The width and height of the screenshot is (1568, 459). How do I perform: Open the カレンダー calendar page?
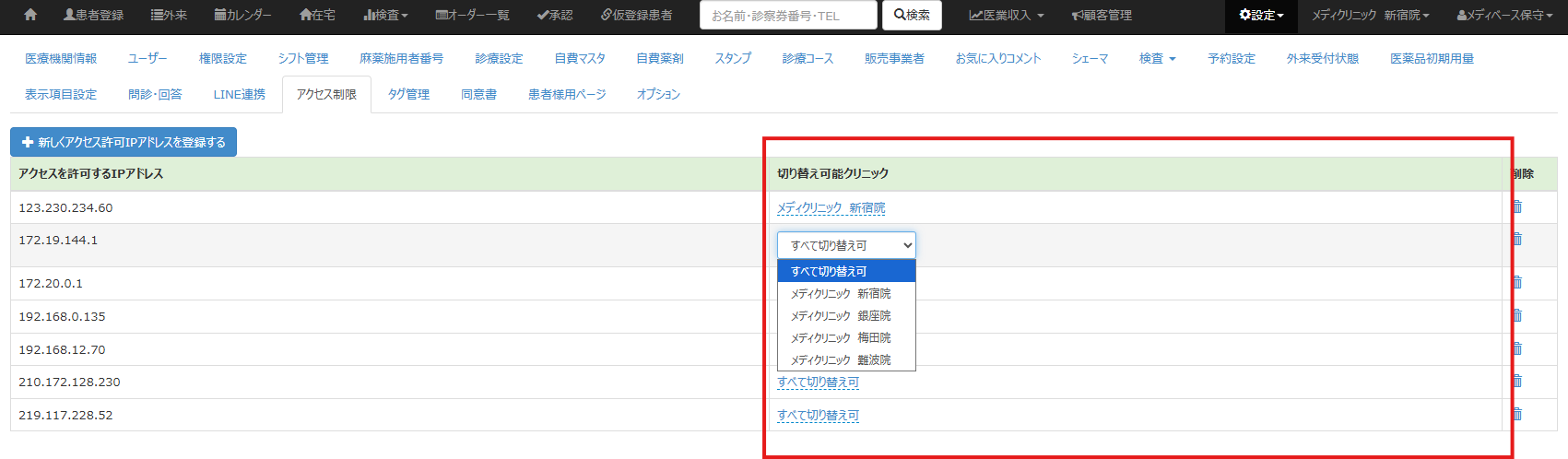click(x=242, y=15)
